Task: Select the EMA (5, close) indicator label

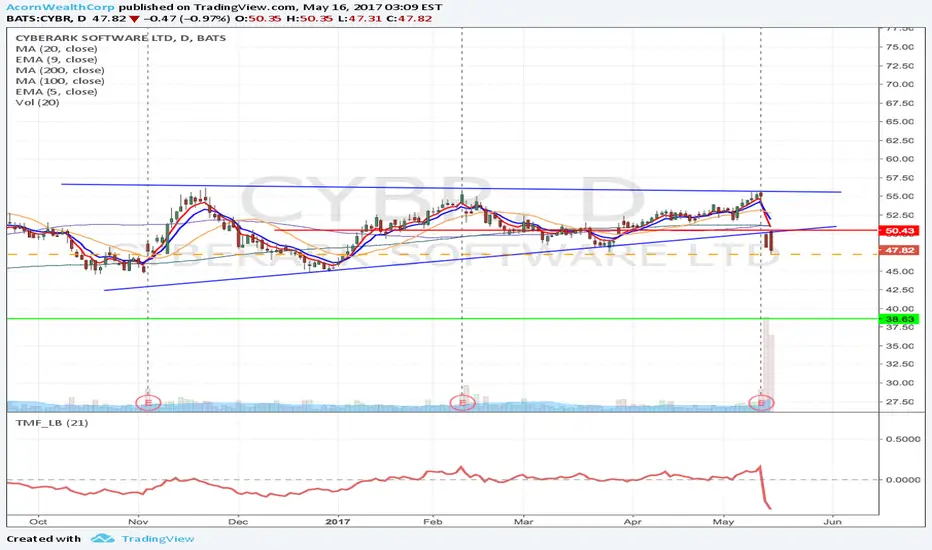Action: [56, 92]
